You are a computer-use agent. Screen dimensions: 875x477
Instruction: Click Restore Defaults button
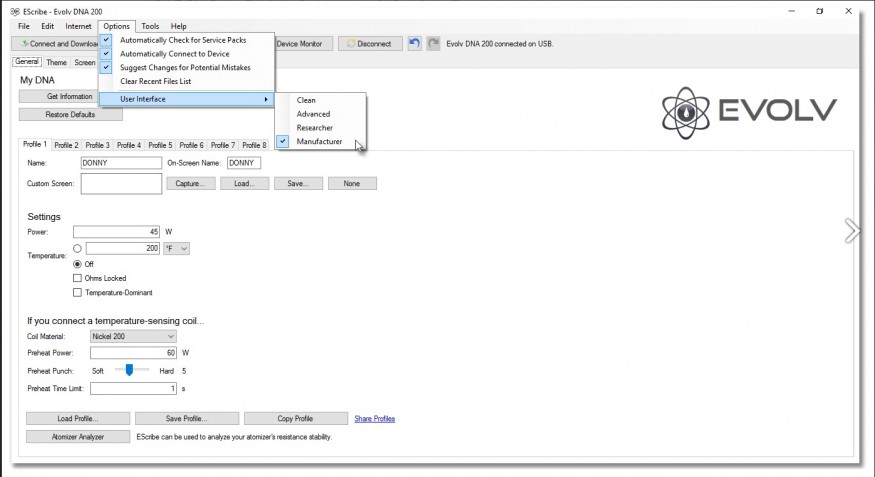coord(70,114)
